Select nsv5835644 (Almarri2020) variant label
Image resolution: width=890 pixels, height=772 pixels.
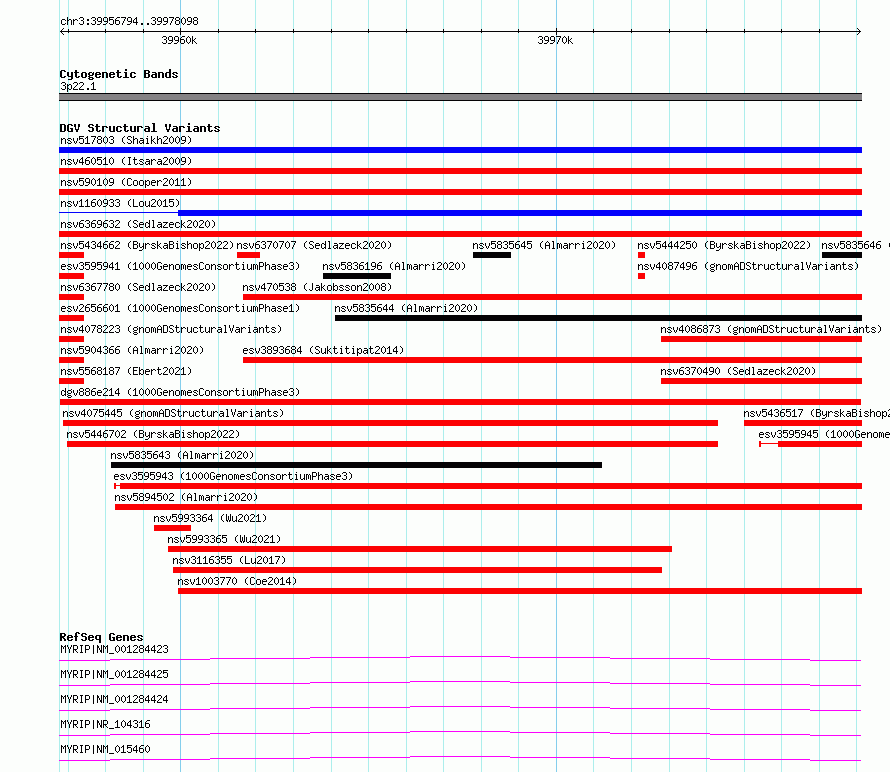pos(406,308)
